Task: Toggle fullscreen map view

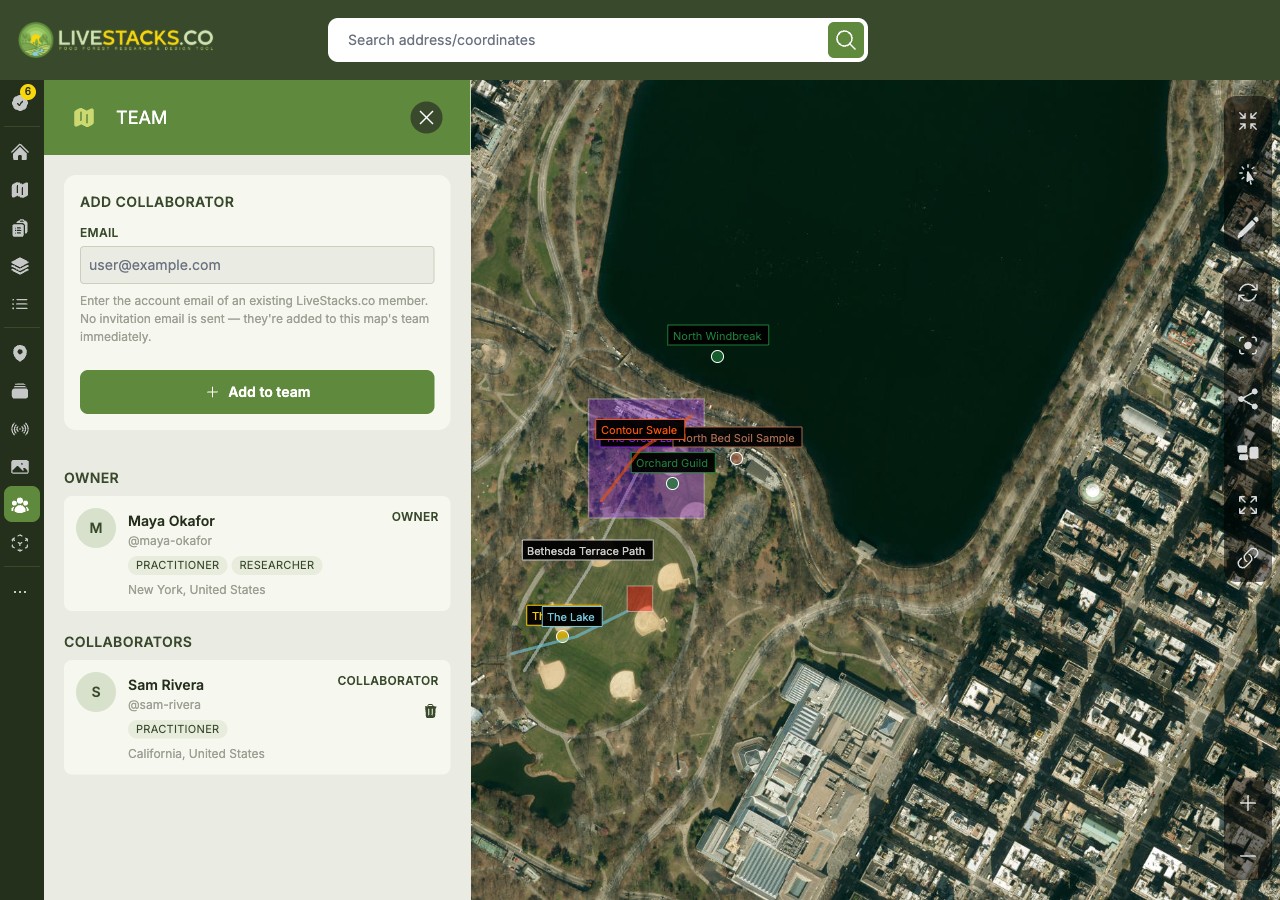Action: coord(1247,505)
